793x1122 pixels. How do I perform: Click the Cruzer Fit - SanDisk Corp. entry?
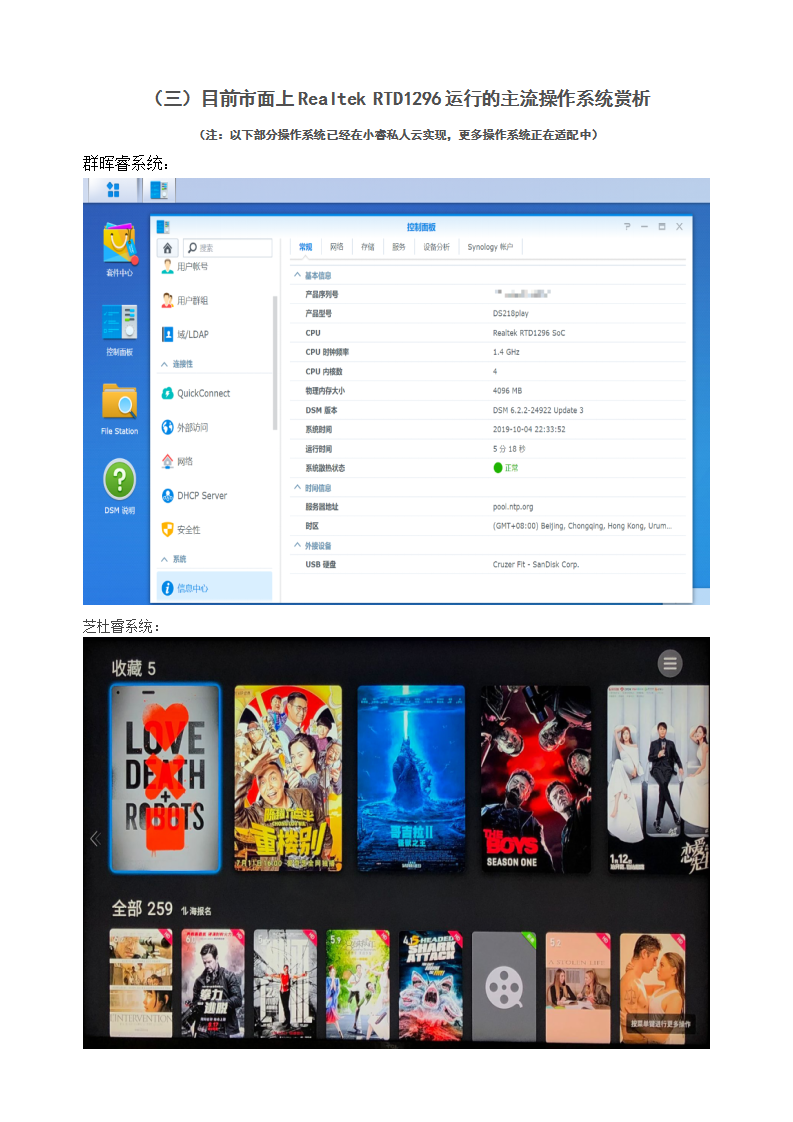pyautogui.click(x=536, y=565)
